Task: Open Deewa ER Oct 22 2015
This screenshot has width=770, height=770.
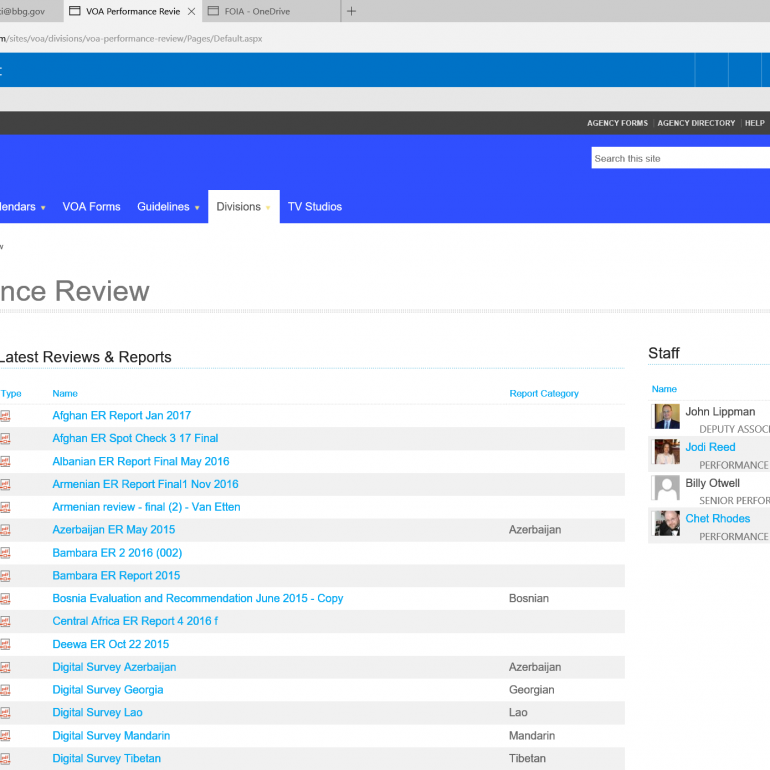Action: click(x=110, y=644)
